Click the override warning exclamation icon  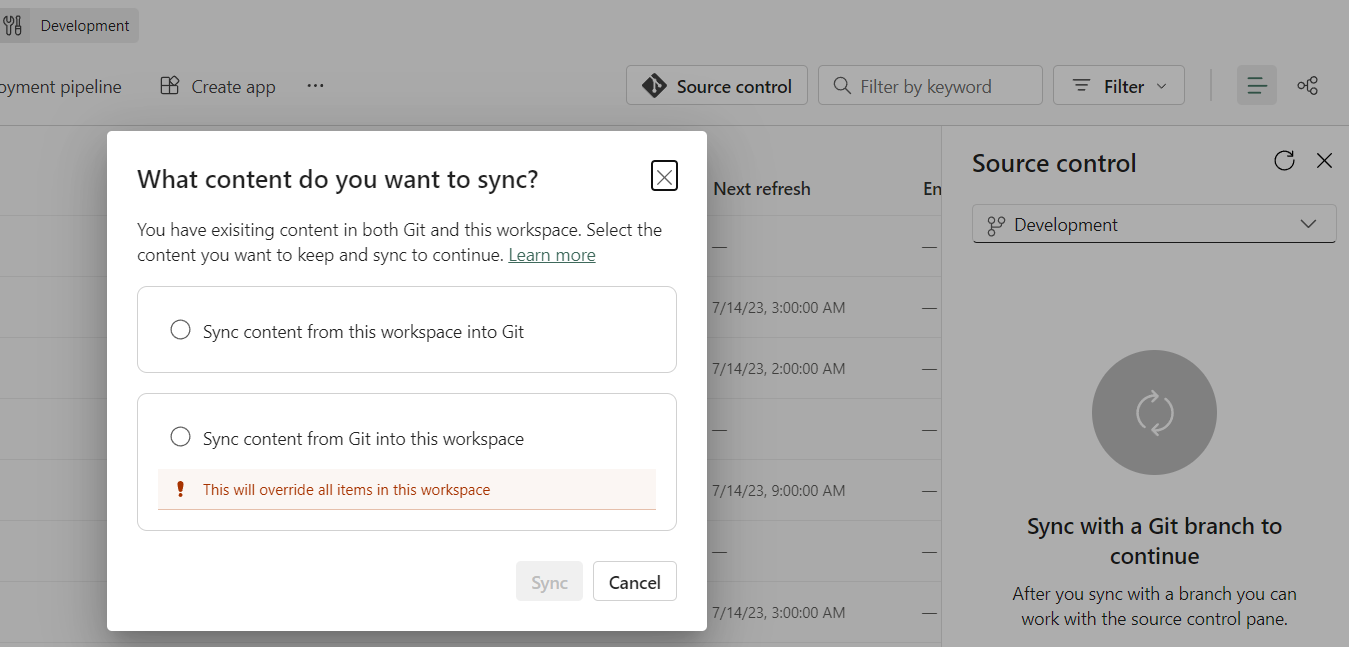tap(181, 489)
